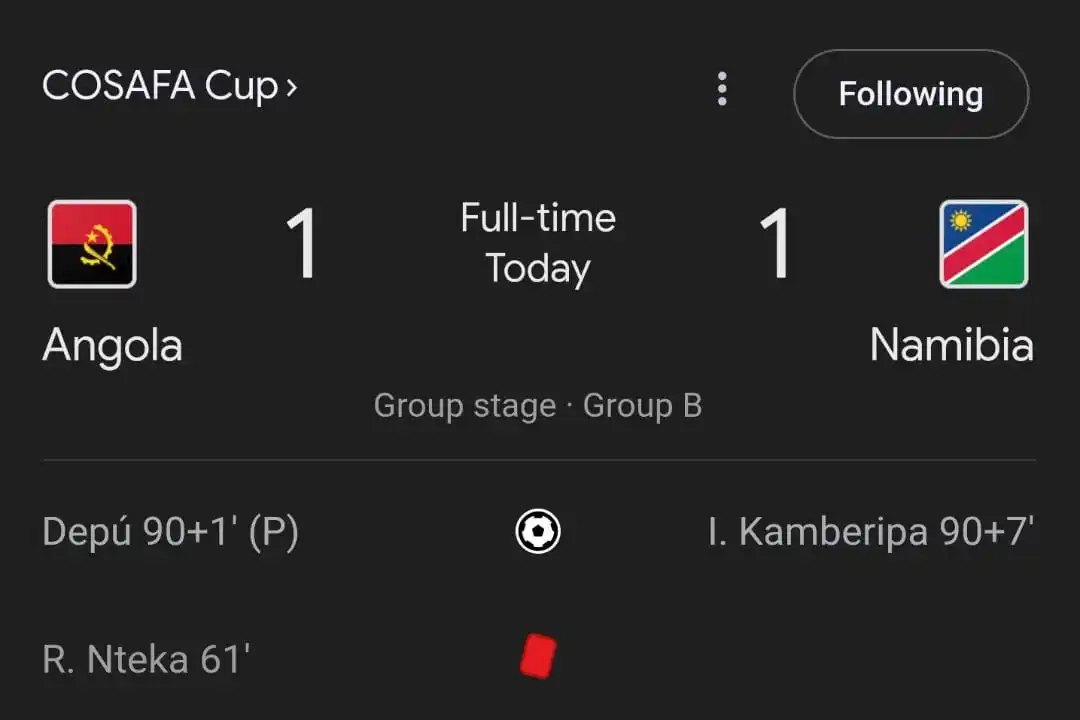Viewport: 1080px width, 720px height.
Task: Tap the Full-time match status
Action: click(x=538, y=218)
